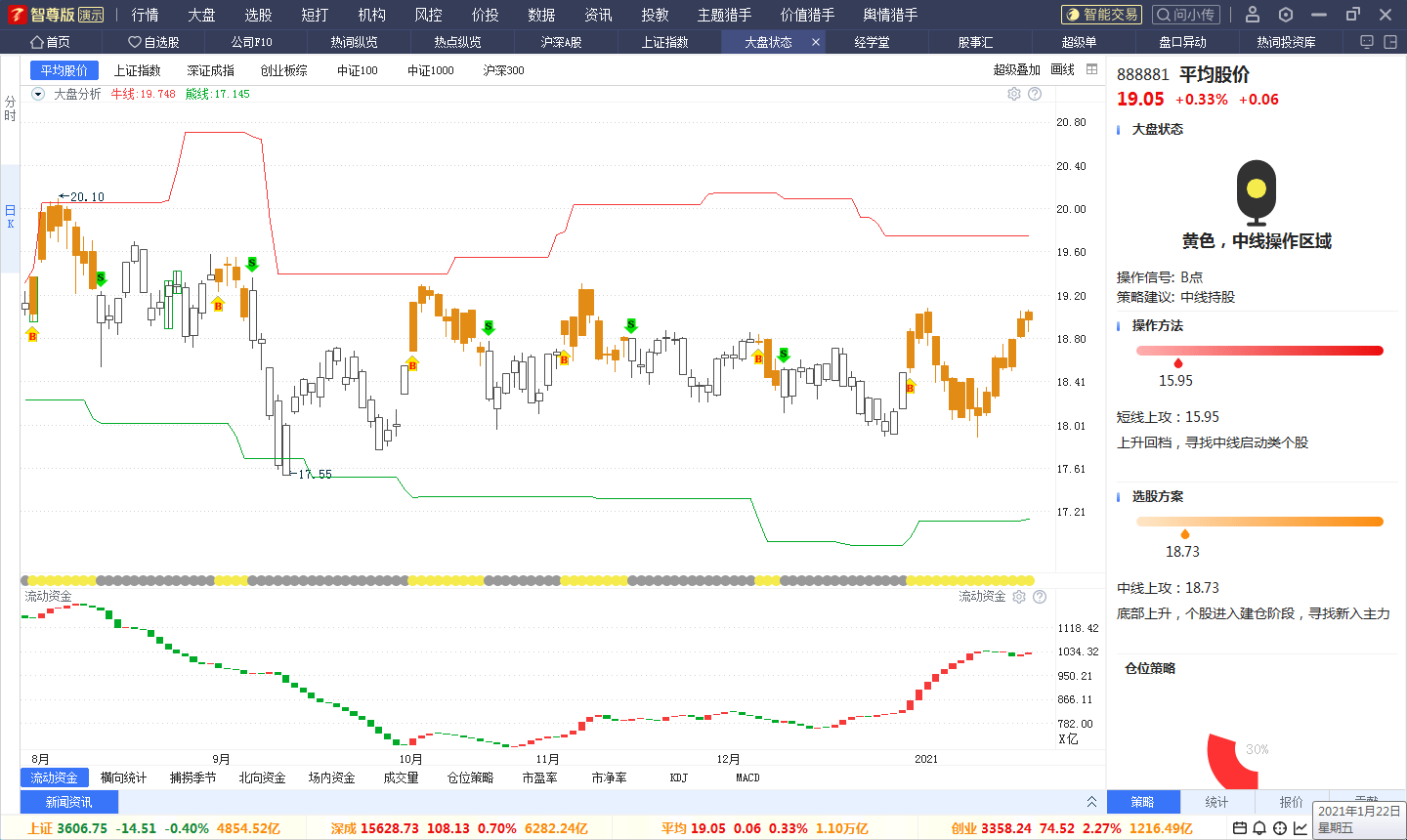Click the 智能交易 button
Viewport: 1407px width, 840px height.
(1102, 15)
